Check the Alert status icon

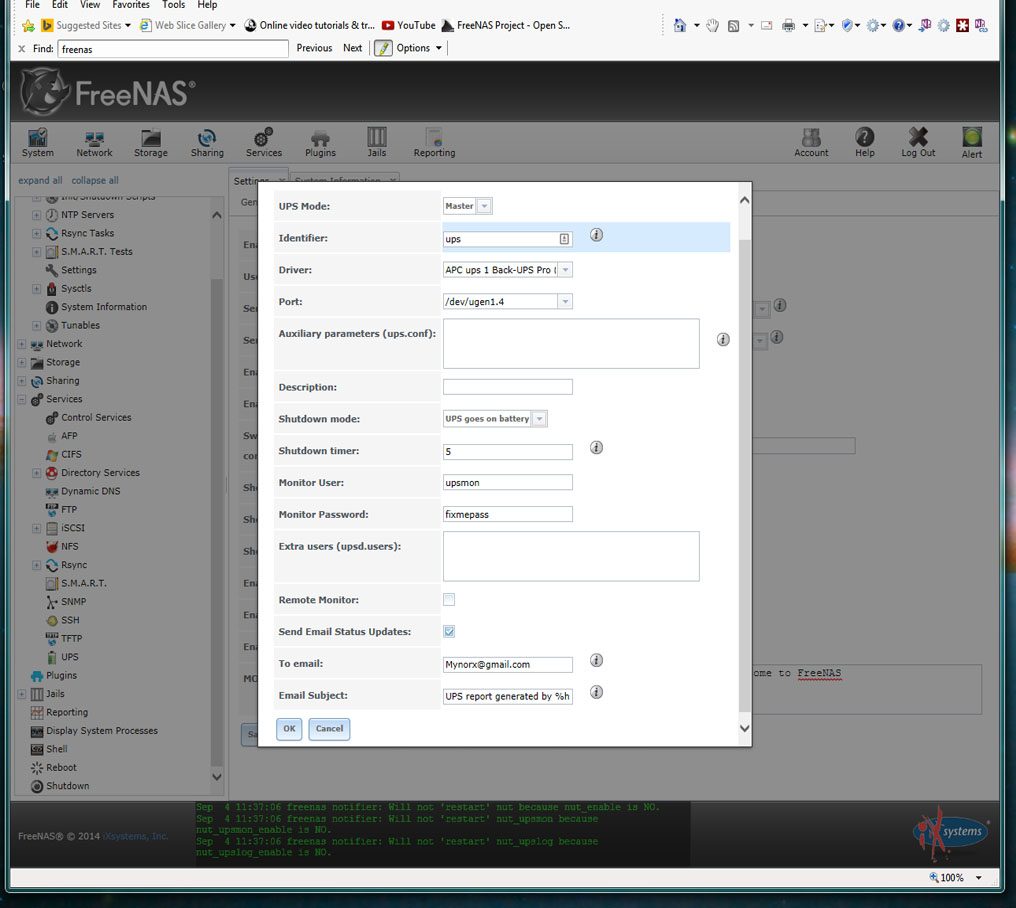[x=971, y=143]
